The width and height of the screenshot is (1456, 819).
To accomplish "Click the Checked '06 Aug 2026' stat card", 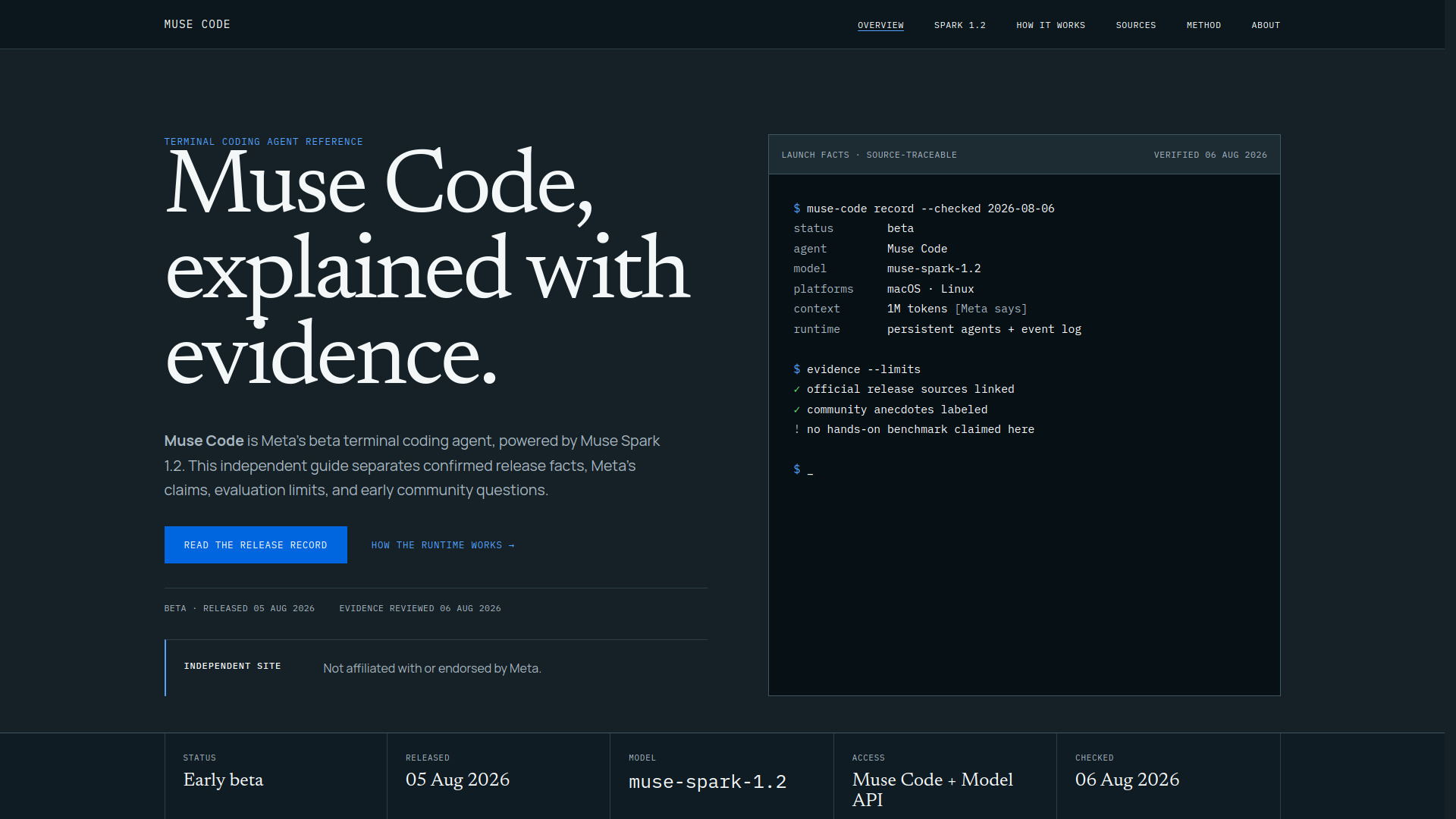I will click(1169, 776).
